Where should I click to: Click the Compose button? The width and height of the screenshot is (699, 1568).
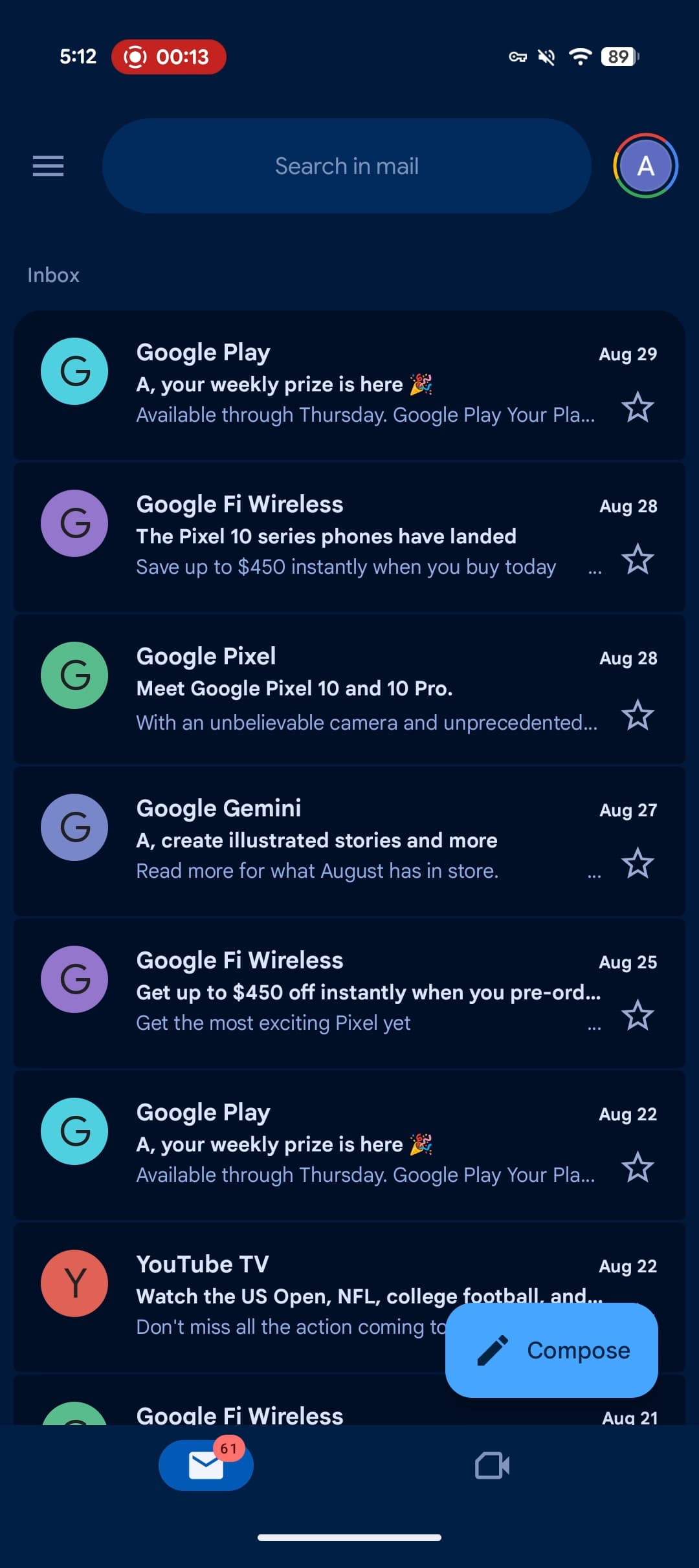(x=551, y=1350)
